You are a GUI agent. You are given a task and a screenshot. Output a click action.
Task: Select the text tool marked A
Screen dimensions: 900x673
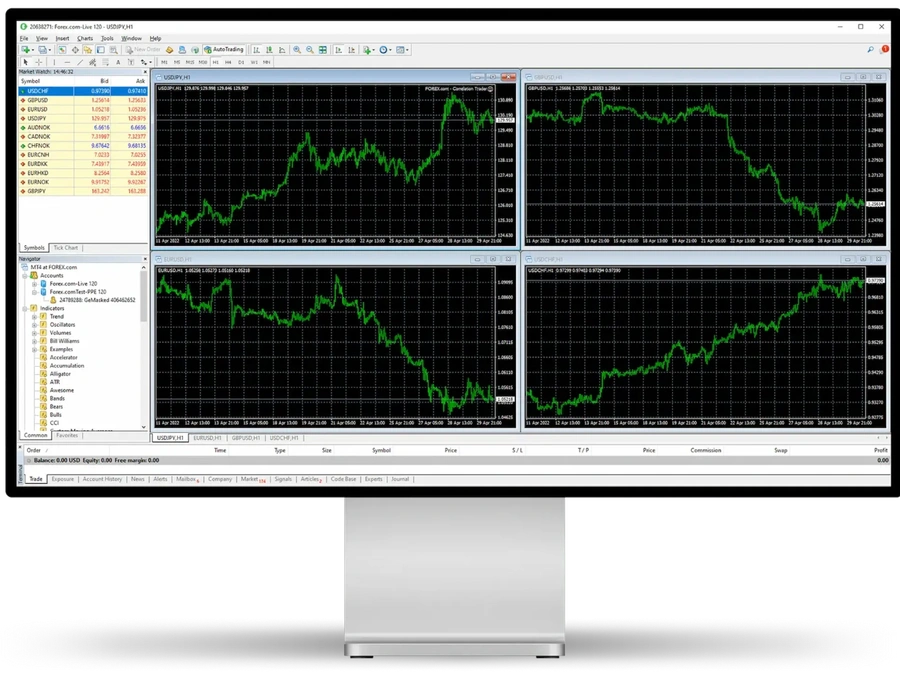[x=118, y=62]
